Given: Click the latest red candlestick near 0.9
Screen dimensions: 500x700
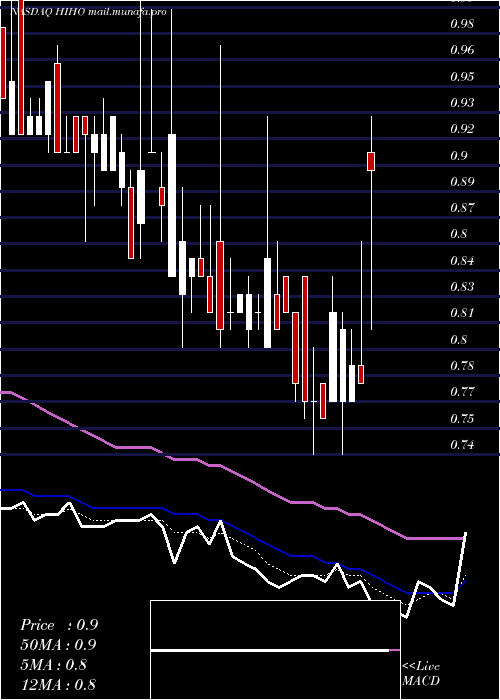Looking at the screenshot, I should tap(371, 161).
